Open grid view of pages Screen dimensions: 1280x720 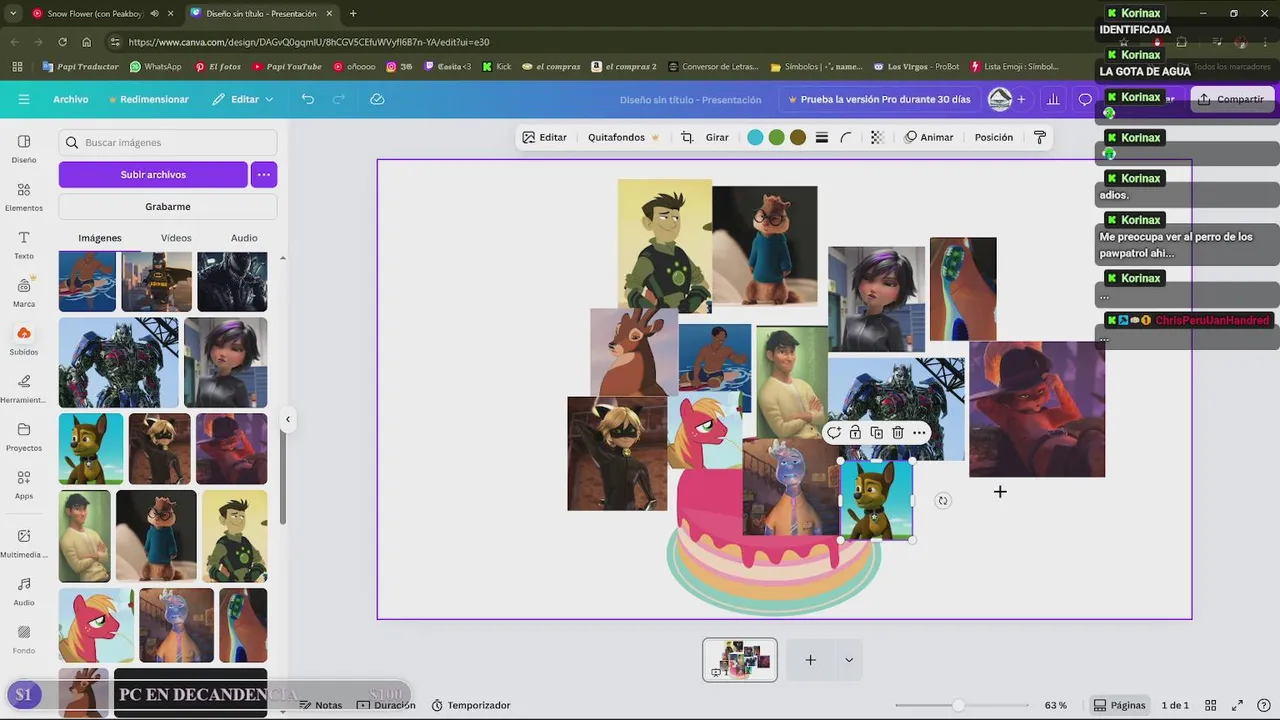tap(1211, 705)
